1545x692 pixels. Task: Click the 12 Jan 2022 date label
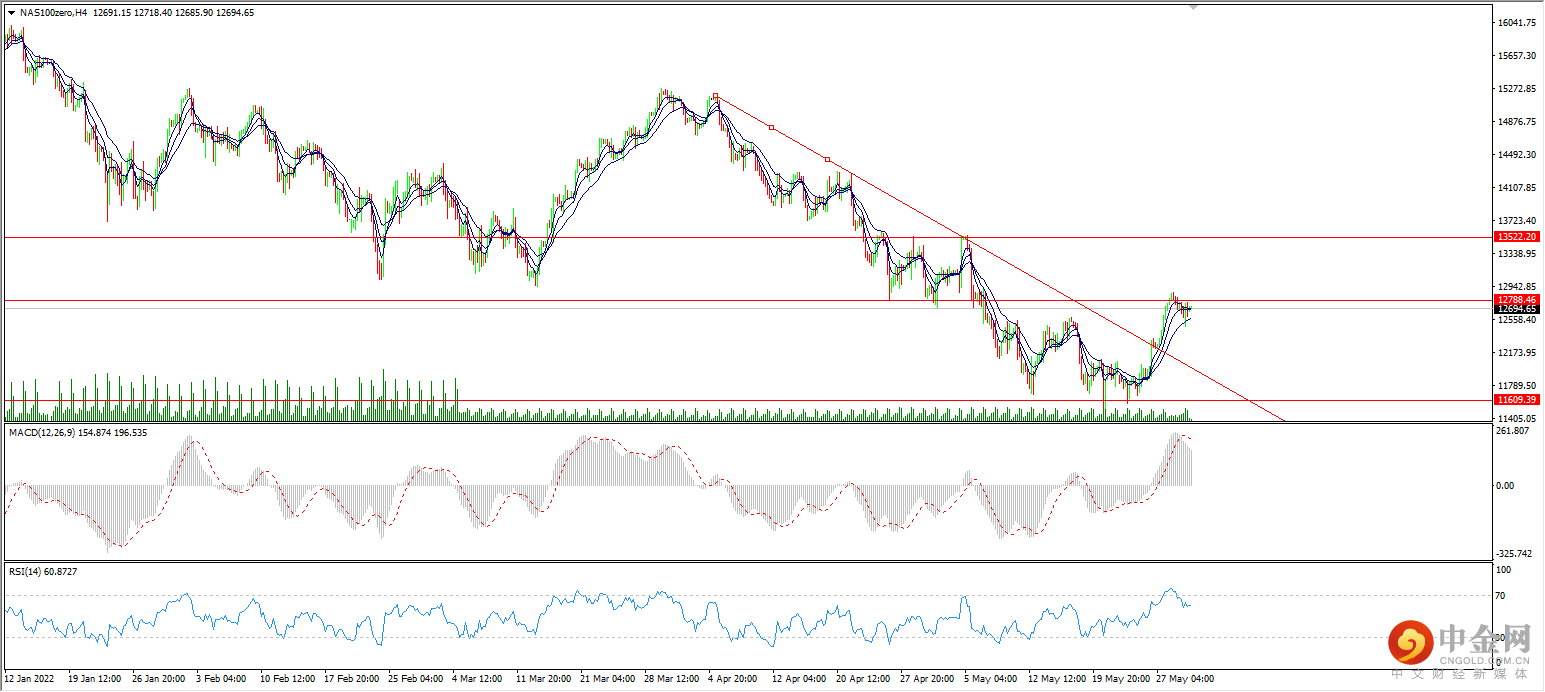pyautogui.click(x=29, y=678)
